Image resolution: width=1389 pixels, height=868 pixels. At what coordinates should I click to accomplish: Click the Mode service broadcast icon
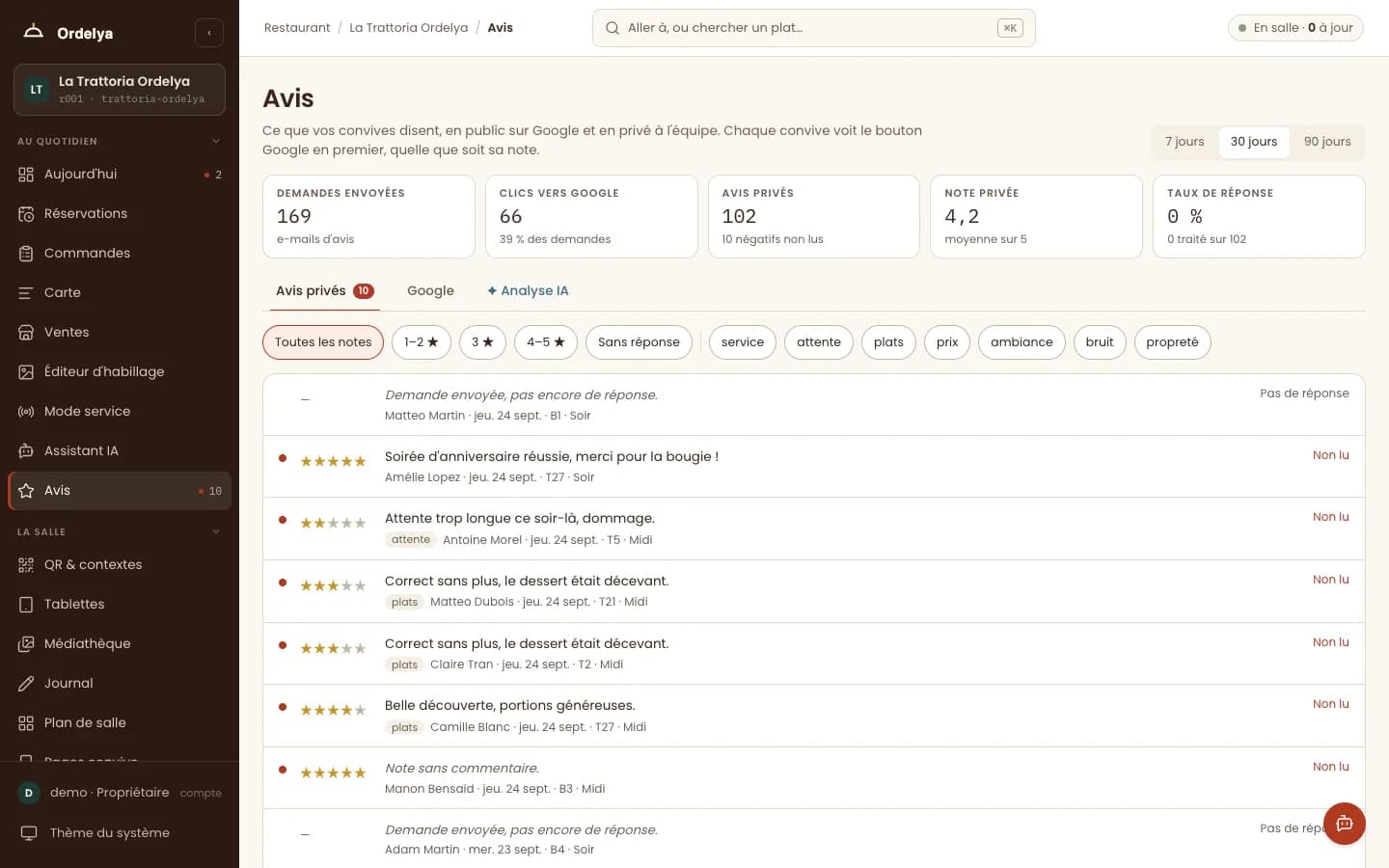[26, 412]
